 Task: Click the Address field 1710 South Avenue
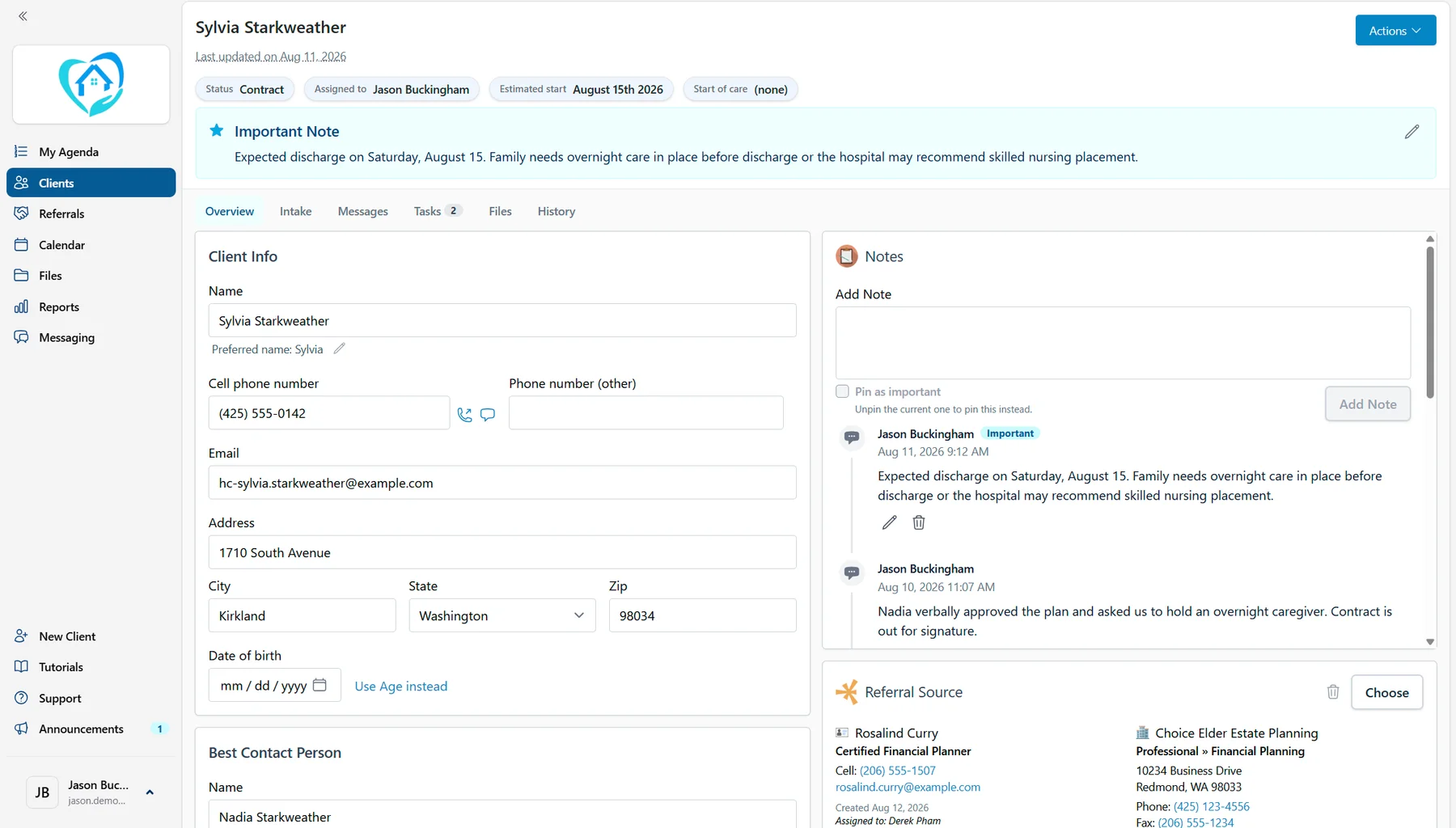tap(502, 552)
